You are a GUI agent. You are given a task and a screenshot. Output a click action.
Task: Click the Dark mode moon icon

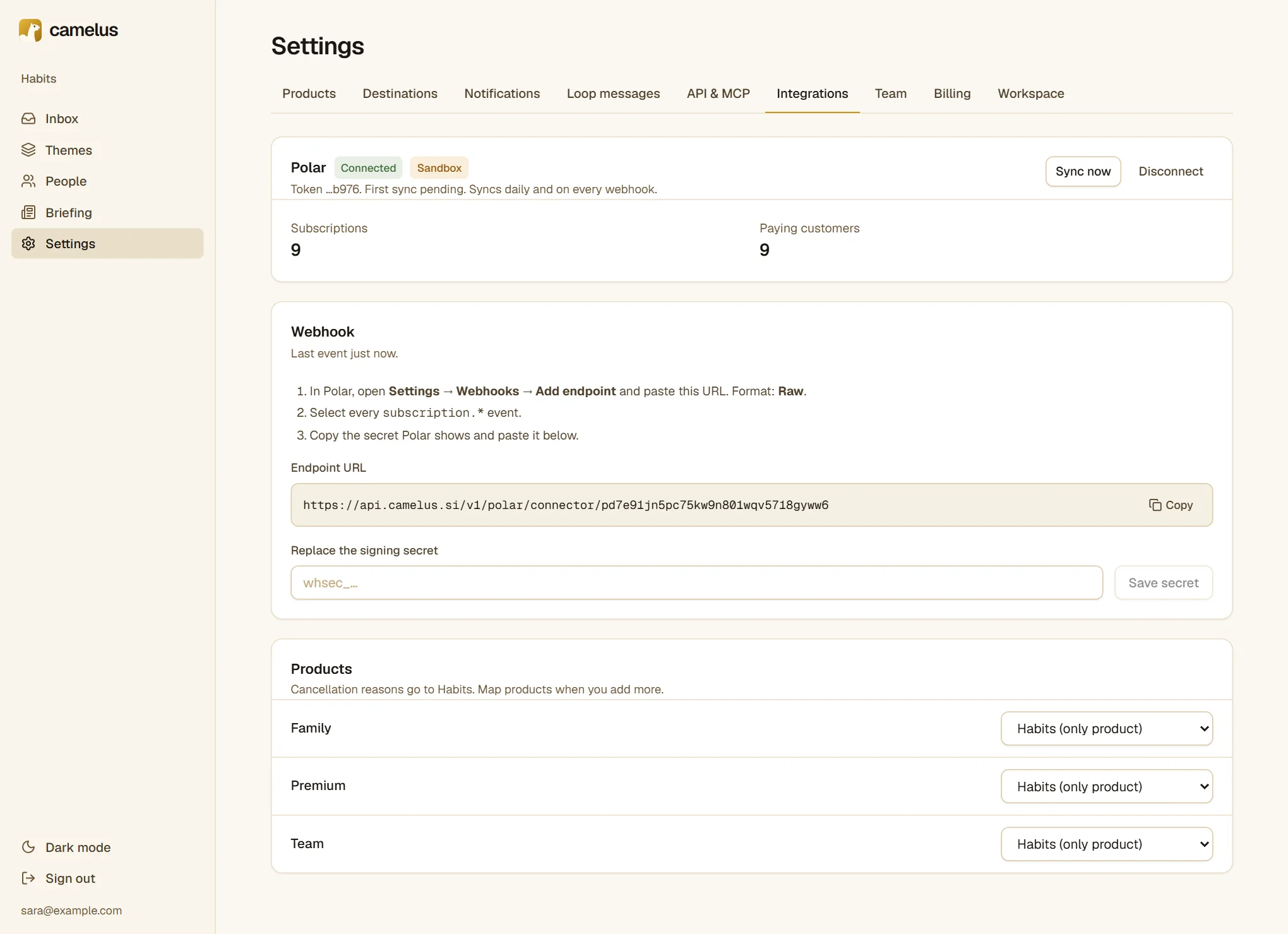click(x=28, y=847)
